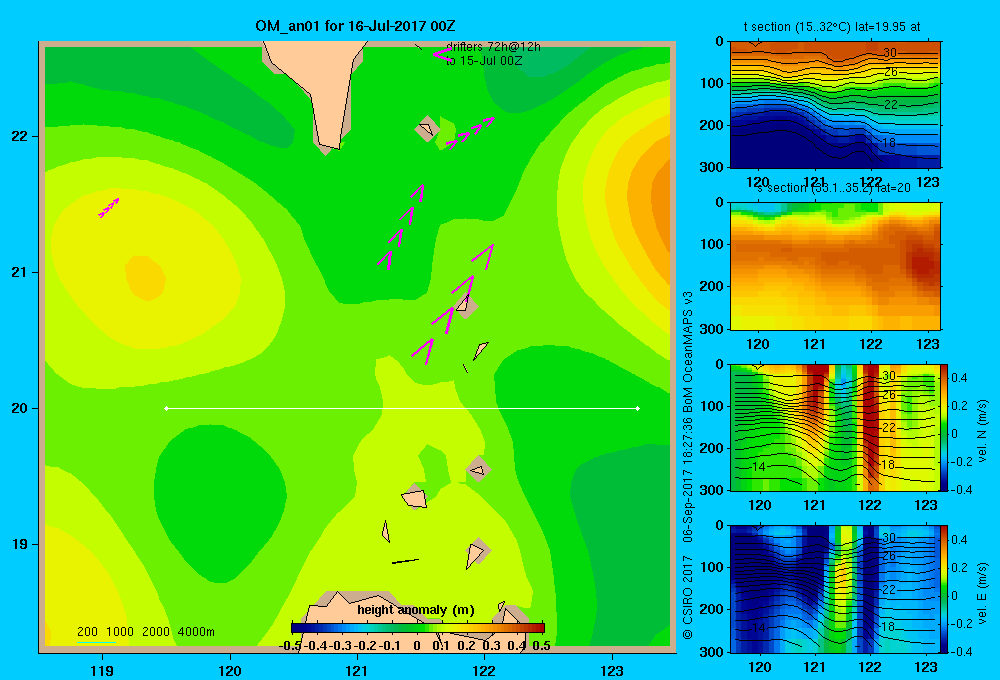The image size is (1000, 680).
Task: Click the "drifters 72h@12h" legend text
Action: [493, 47]
